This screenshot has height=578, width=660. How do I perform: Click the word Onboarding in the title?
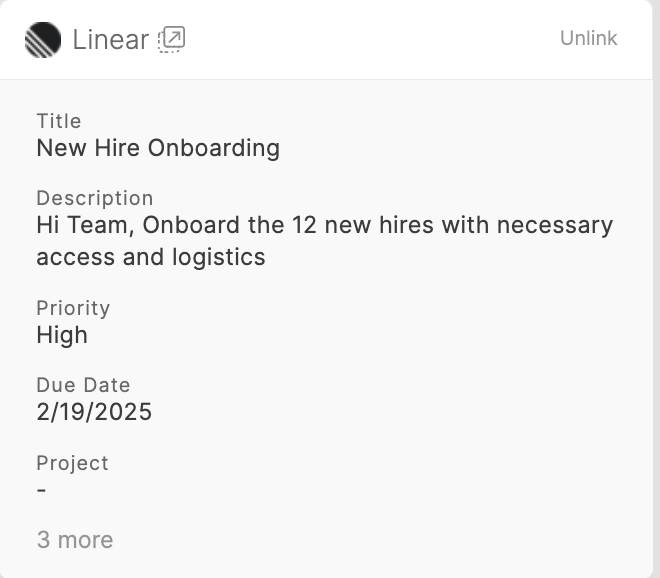(214, 148)
